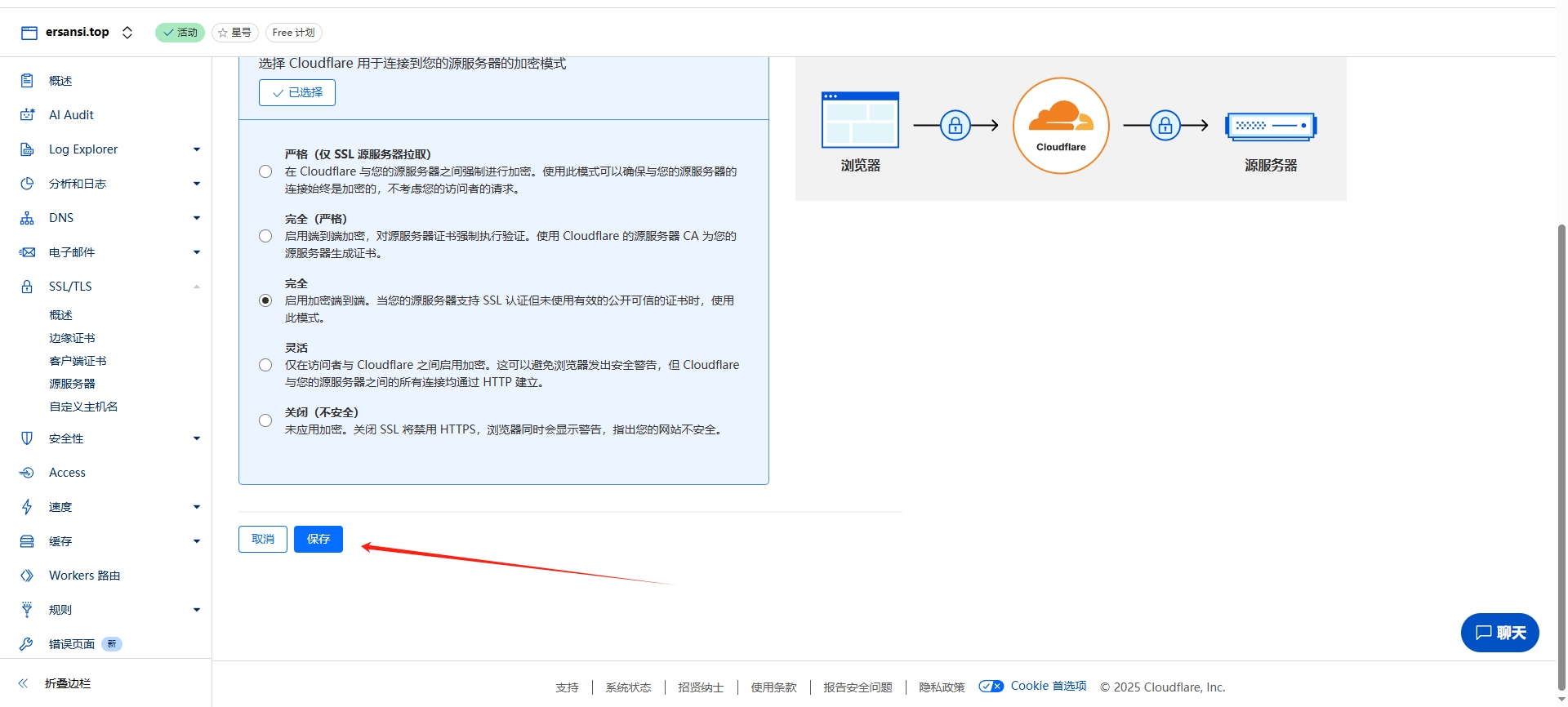Screen dimensions: 1568x707
Task: Click the SSL/TLS lock icon
Action: tap(27, 287)
